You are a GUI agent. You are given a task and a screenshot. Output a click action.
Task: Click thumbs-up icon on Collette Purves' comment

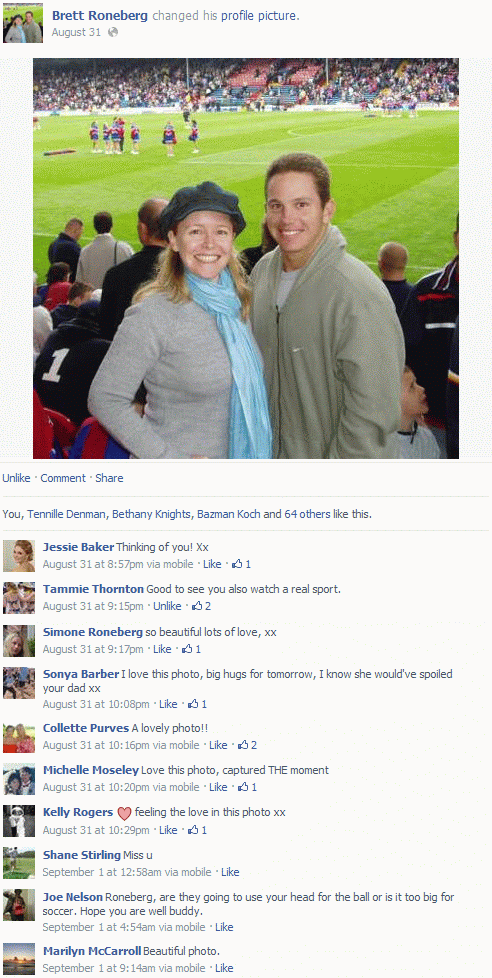(x=243, y=745)
